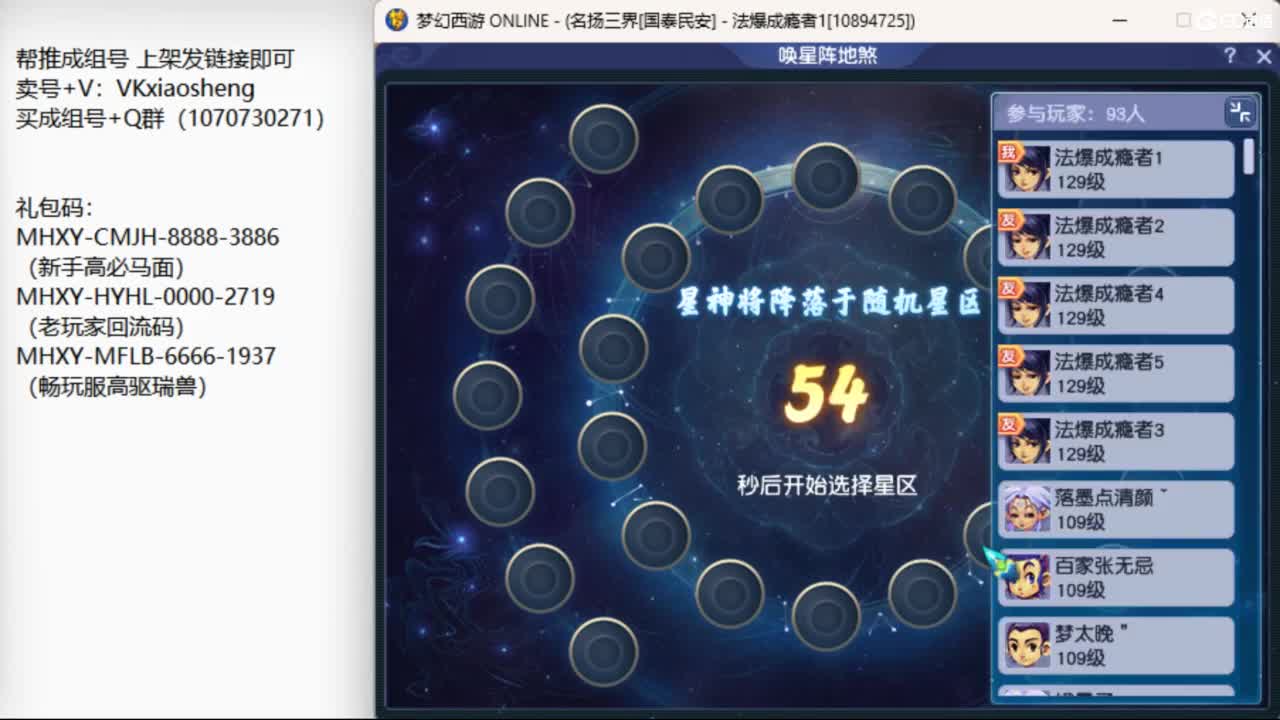Viewport: 1280px width, 720px height.
Task: Click 129级 level under 法爆成瘾者4
Action: click(x=1081, y=319)
